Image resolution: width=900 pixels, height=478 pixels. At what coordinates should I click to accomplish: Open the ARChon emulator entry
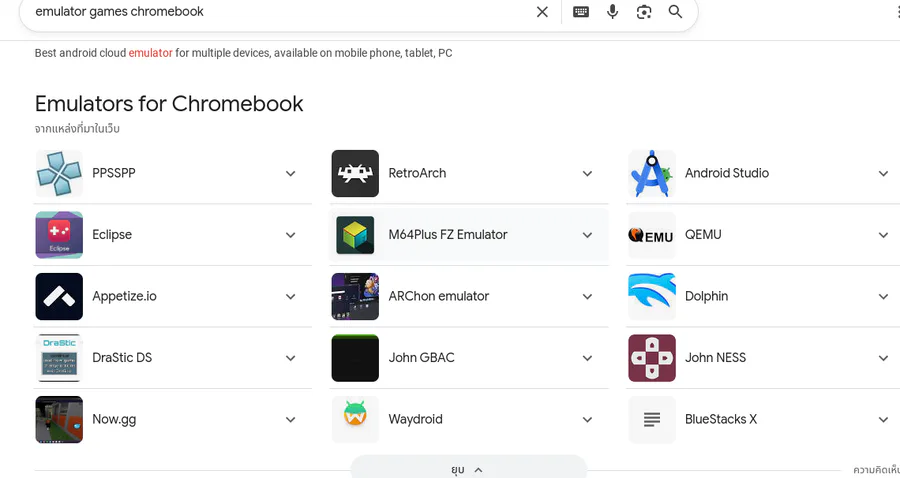(x=469, y=296)
